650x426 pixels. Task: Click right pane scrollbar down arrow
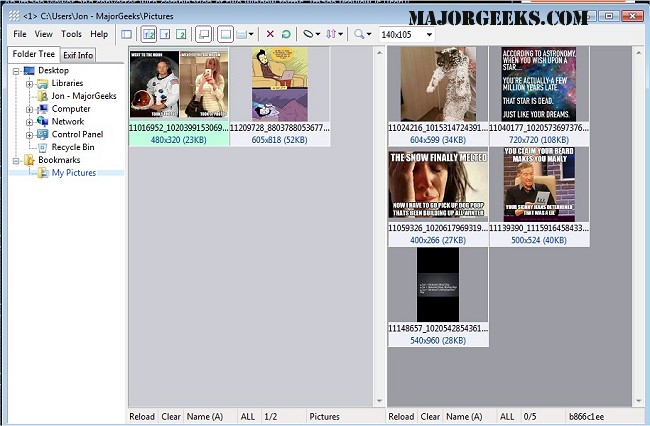(638, 401)
